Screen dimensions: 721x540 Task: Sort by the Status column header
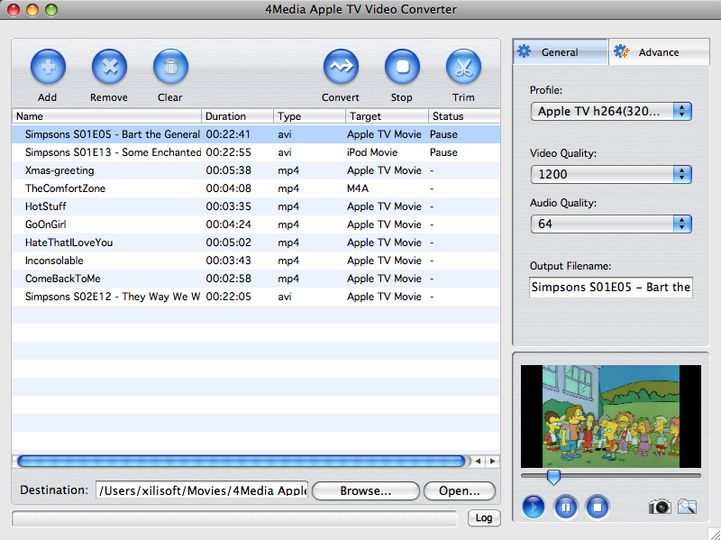[464, 116]
